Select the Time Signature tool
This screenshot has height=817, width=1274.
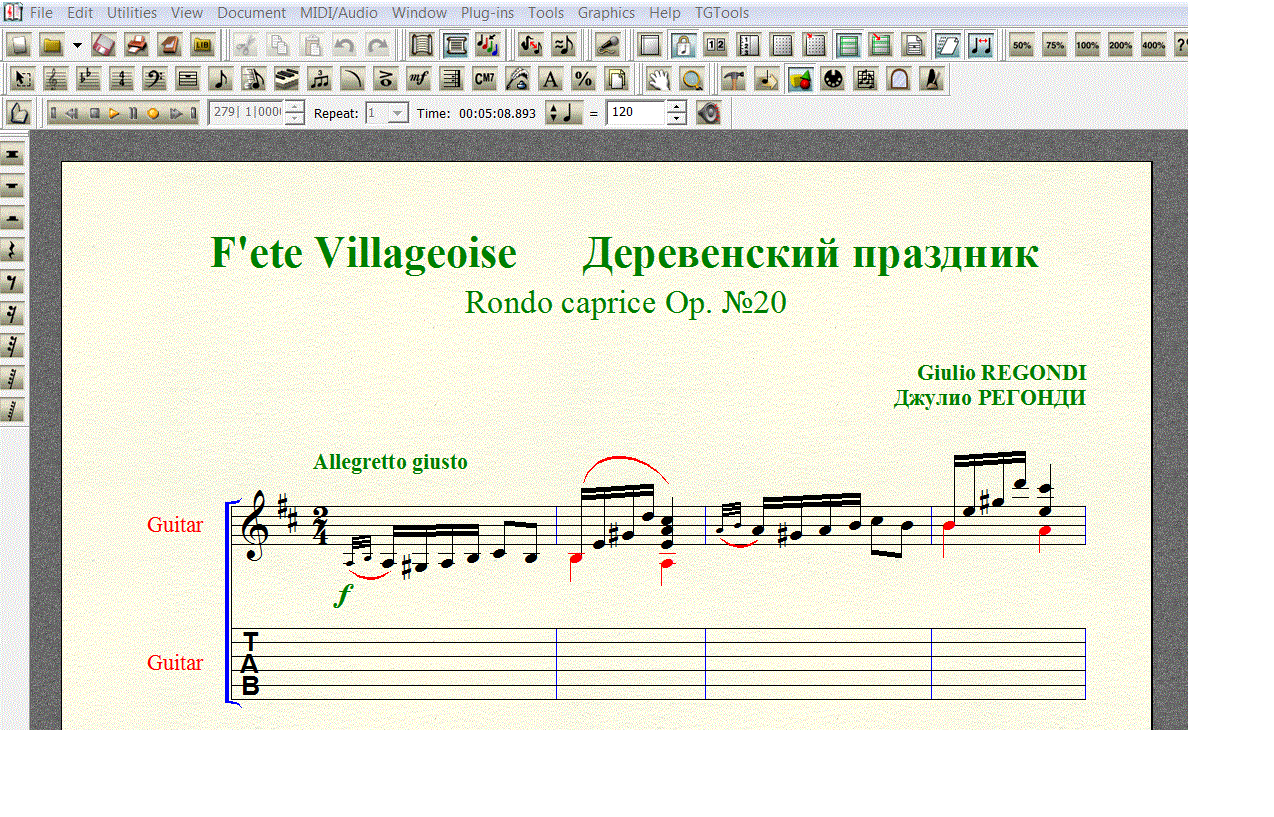[121, 79]
